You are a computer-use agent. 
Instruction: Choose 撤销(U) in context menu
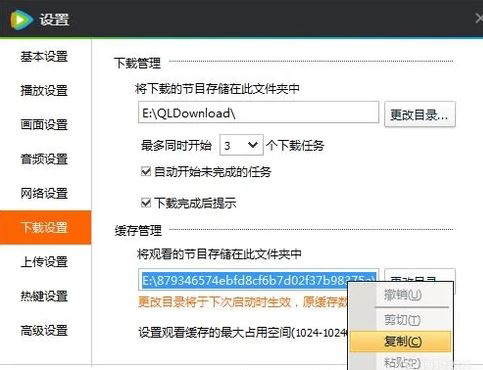click(402, 295)
